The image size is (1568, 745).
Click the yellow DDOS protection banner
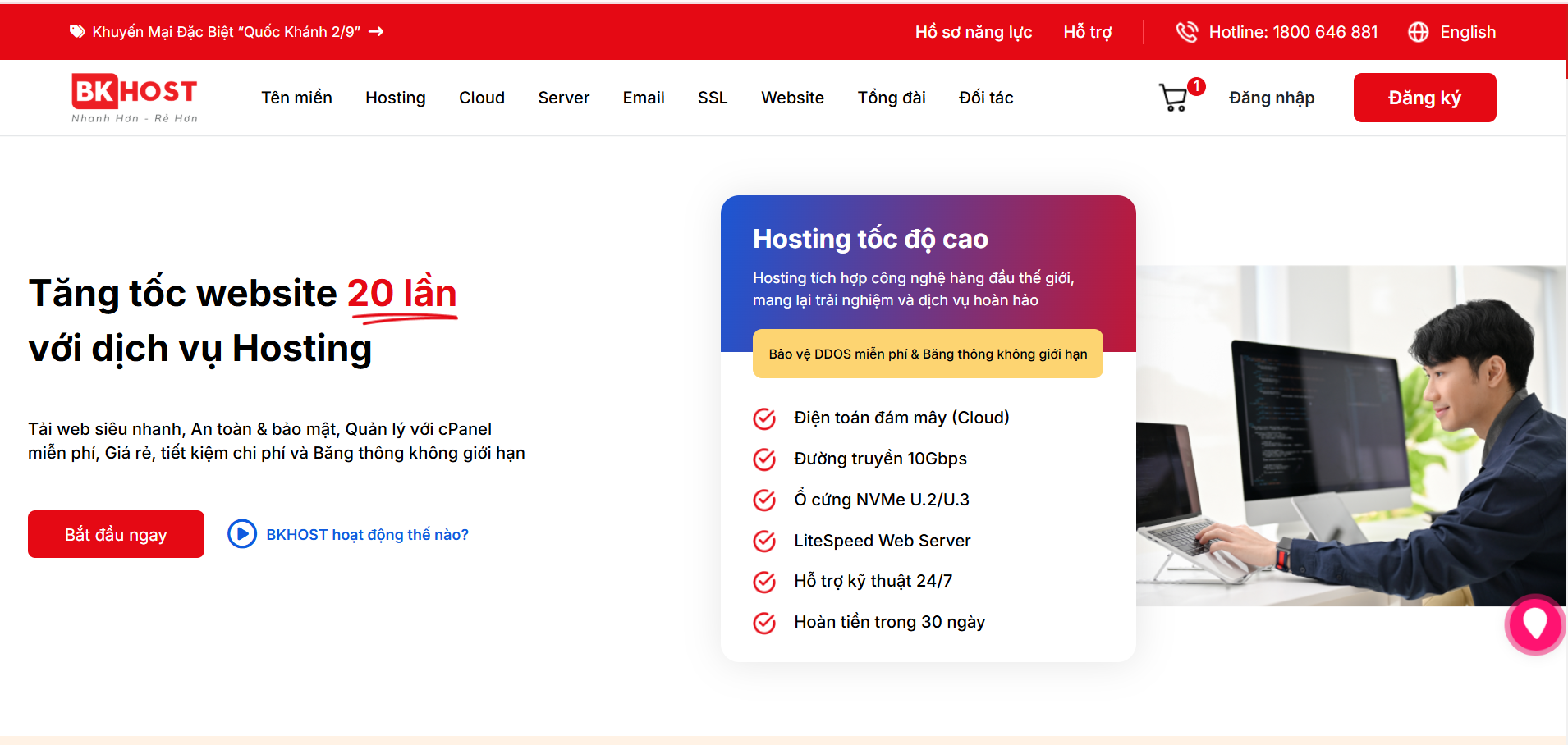927,354
